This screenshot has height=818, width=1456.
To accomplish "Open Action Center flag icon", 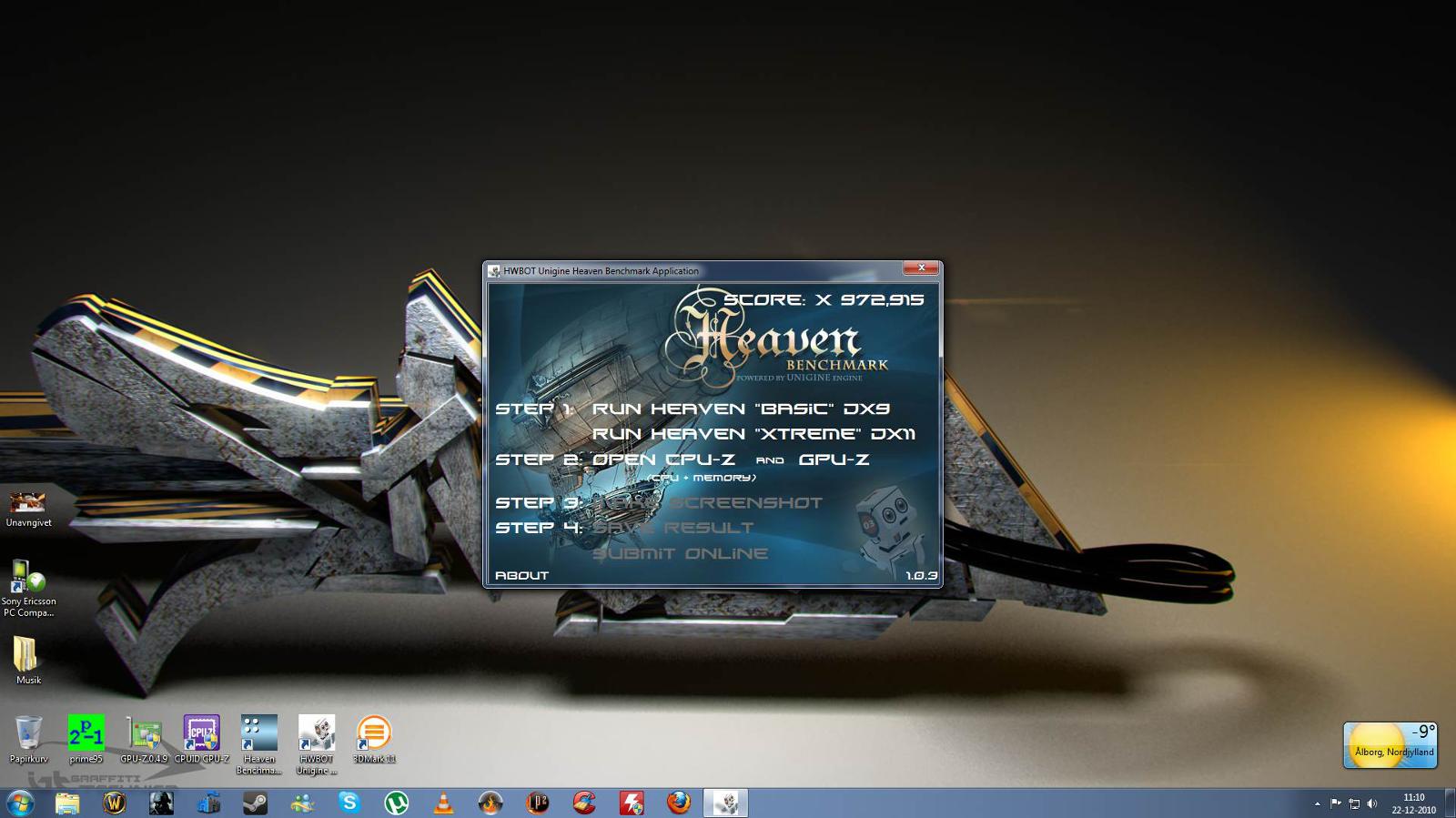I will [x=1336, y=803].
